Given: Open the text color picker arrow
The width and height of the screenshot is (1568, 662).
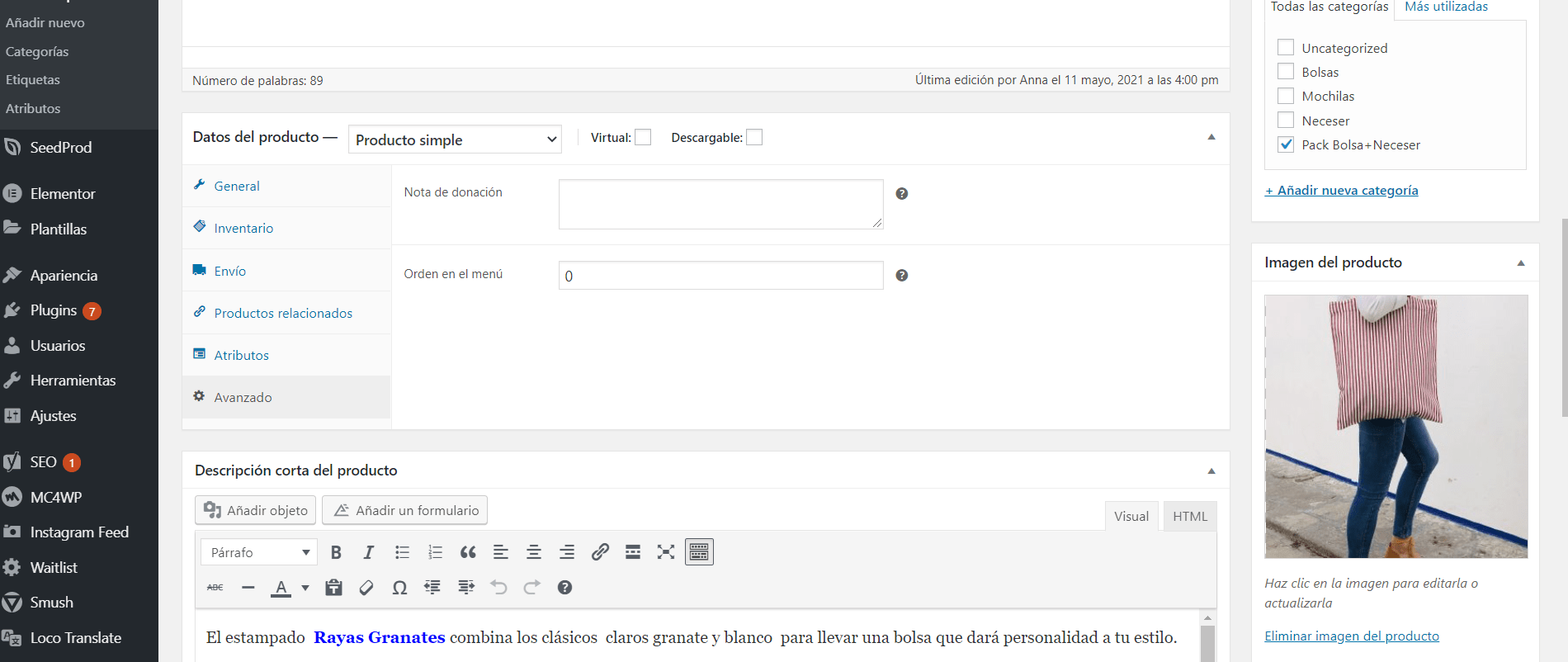Looking at the screenshot, I should click(305, 588).
